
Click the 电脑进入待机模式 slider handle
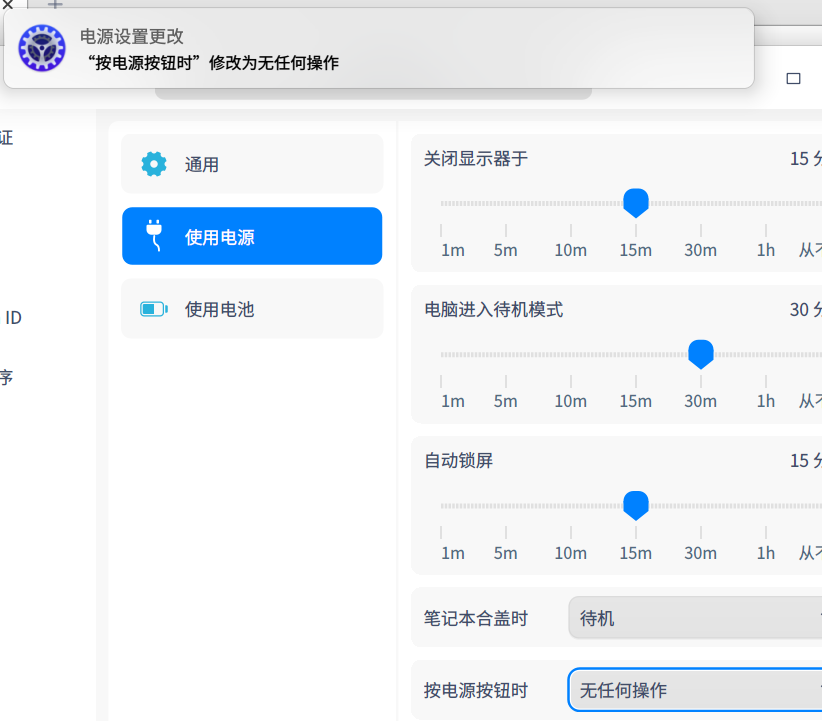701,354
